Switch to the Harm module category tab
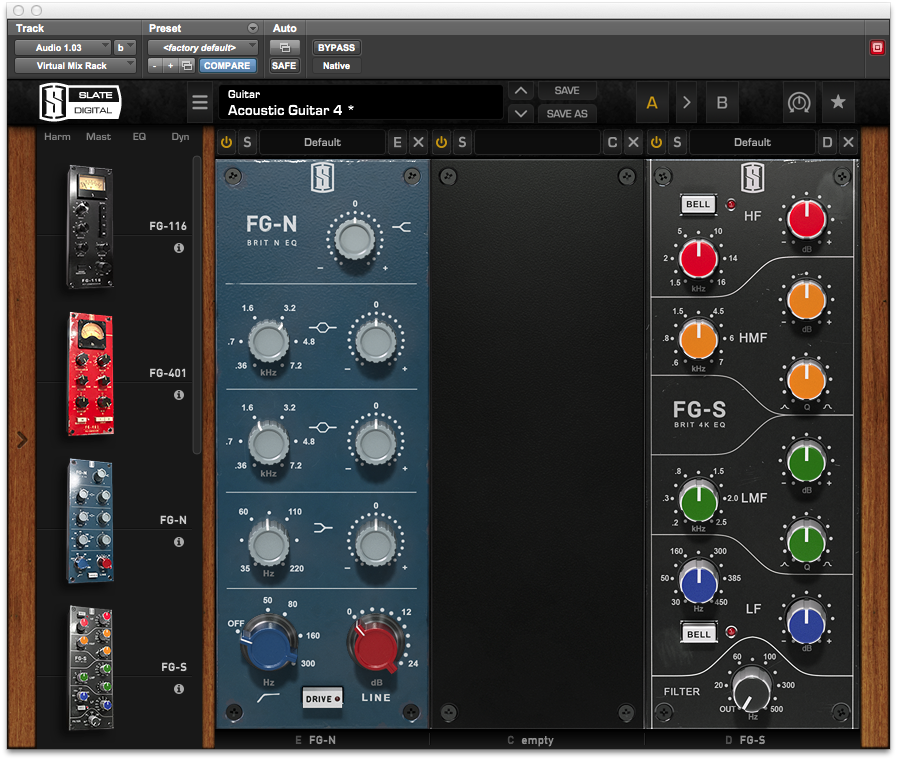 [57, 137]
